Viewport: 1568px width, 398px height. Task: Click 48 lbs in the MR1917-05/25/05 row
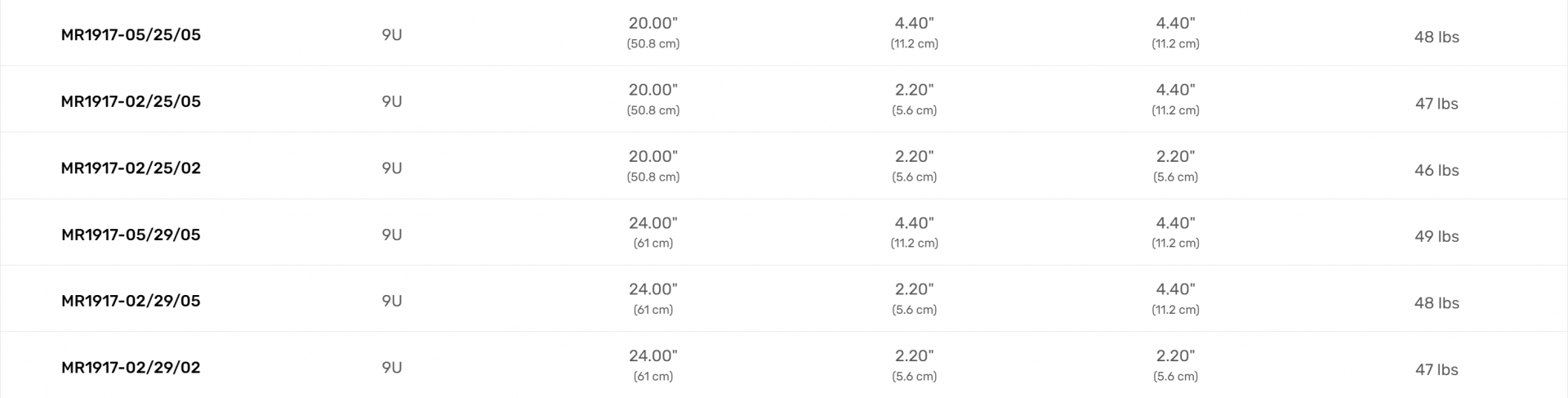pyautogui.click(x=1437, y=37)
